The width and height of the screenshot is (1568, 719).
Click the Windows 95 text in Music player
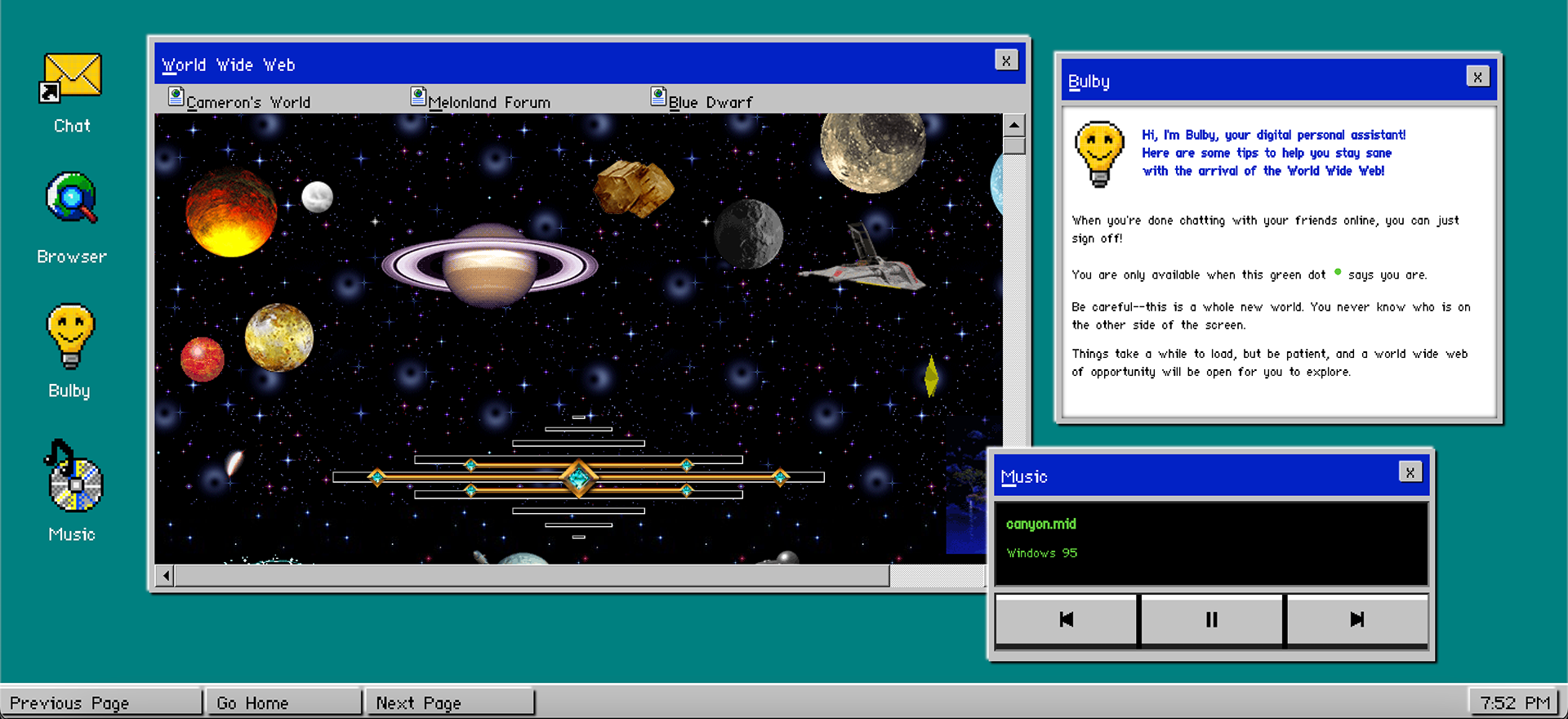[1042, 553]
